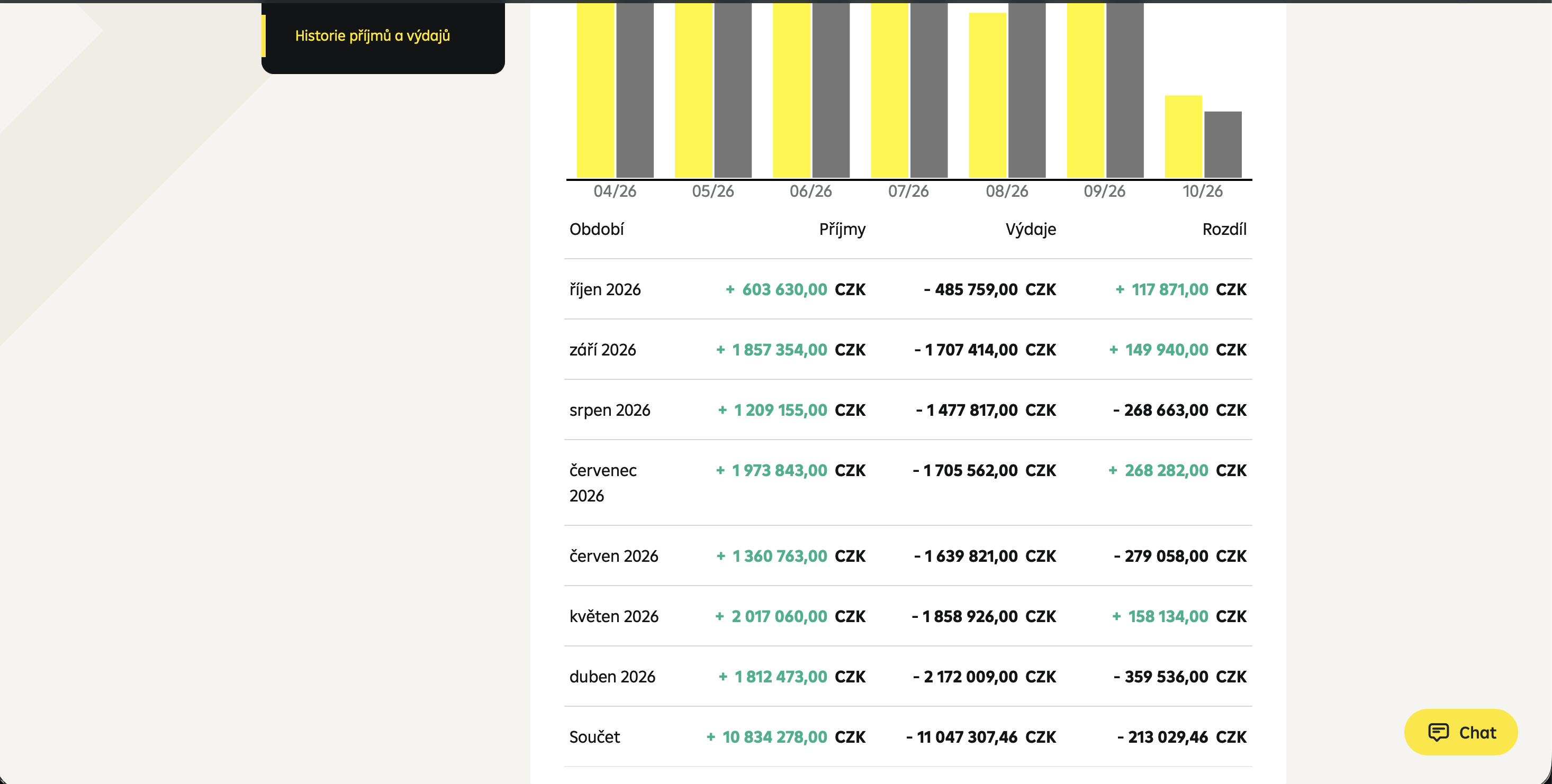Select the 08/26 axis label
This screenshot has height=784, width=1552.
click(1007, 191)
